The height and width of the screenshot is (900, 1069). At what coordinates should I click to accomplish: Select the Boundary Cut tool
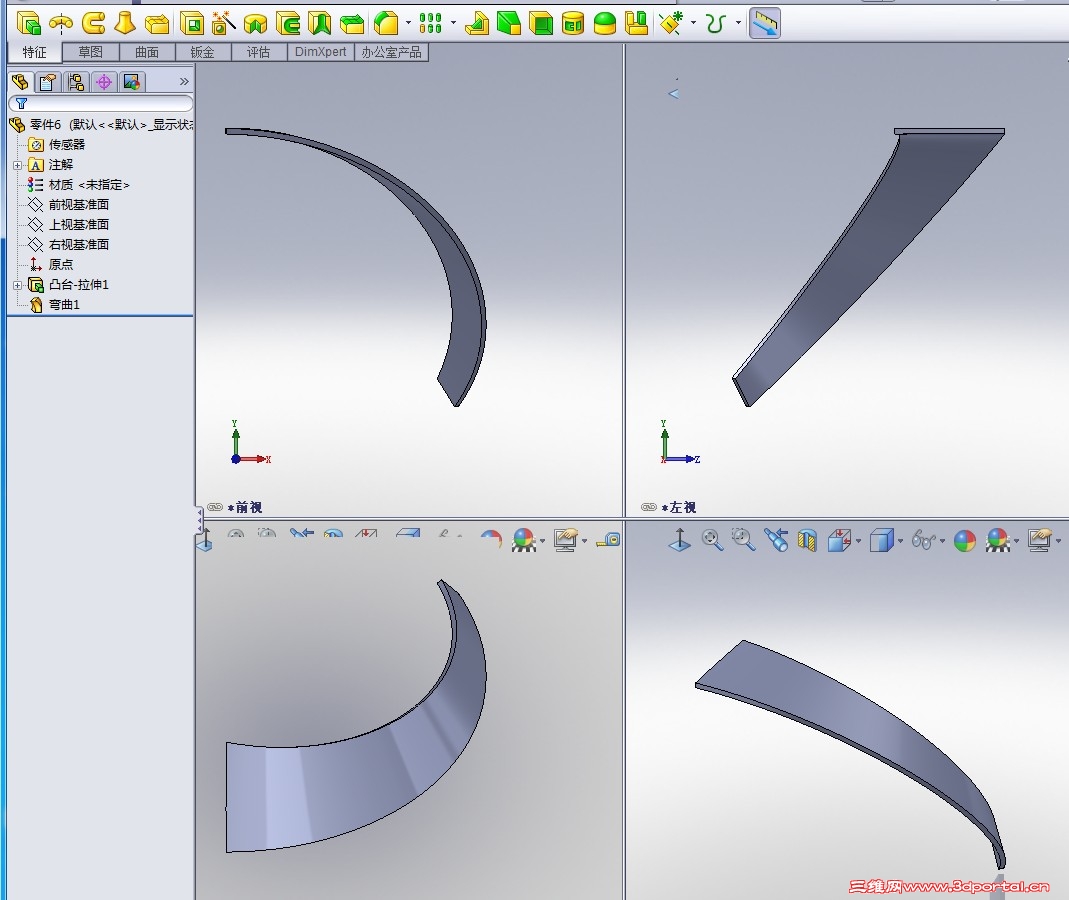tap(352, 25)
